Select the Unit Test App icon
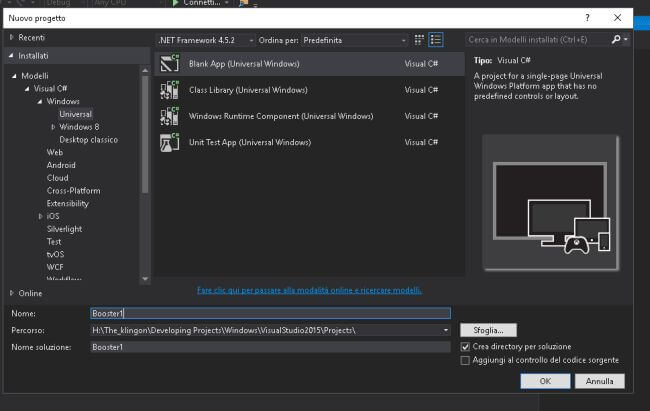 click(x=170, y=142)
